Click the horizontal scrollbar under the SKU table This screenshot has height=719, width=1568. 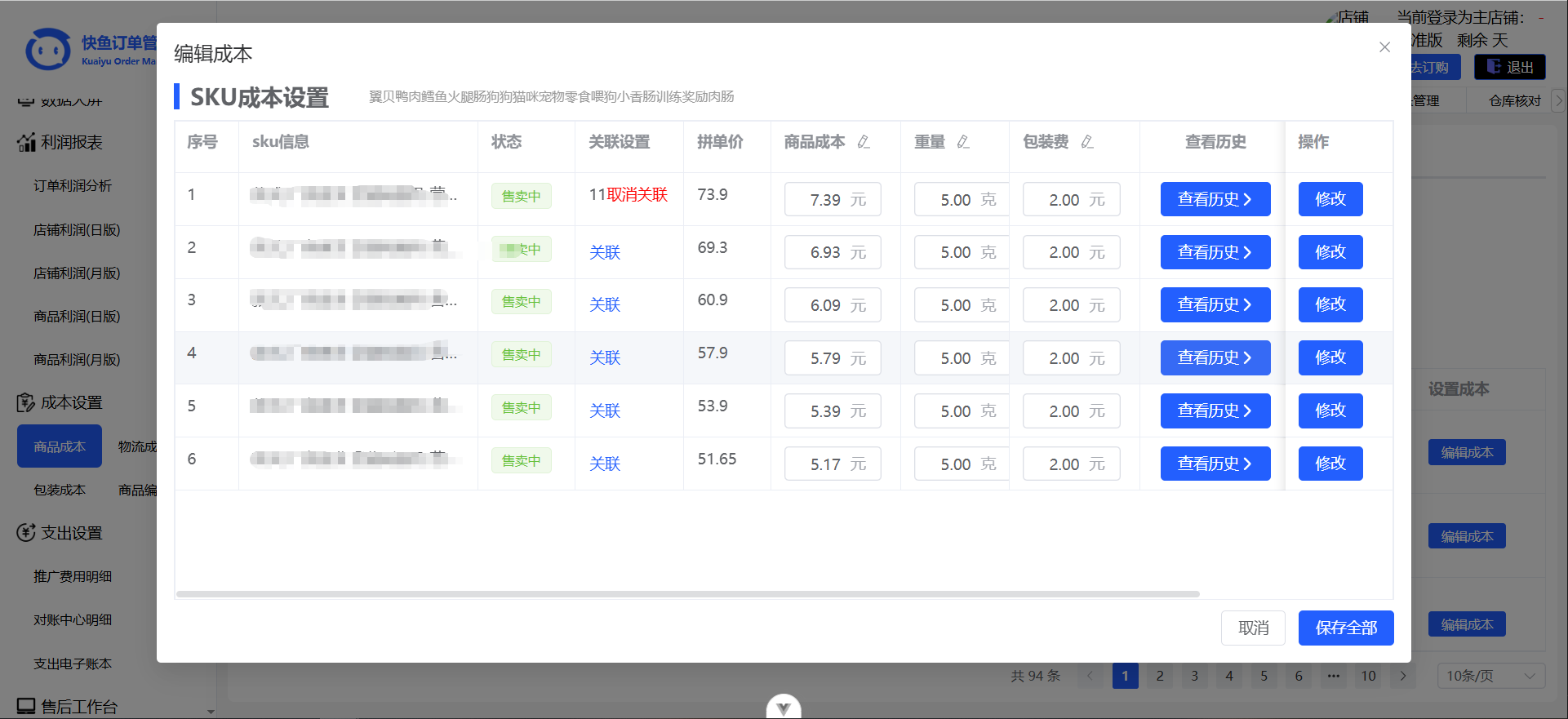pos(687,594)
